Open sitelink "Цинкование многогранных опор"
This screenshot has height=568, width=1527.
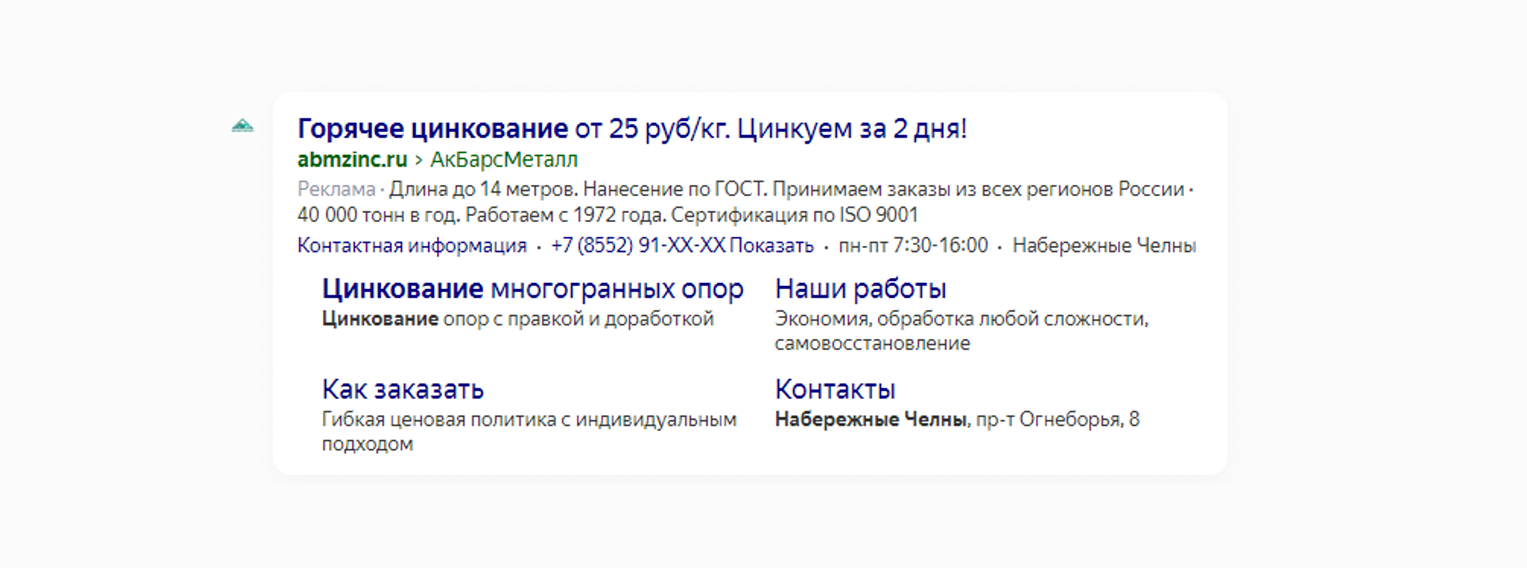pyautogui.click(x=532, y=290)
